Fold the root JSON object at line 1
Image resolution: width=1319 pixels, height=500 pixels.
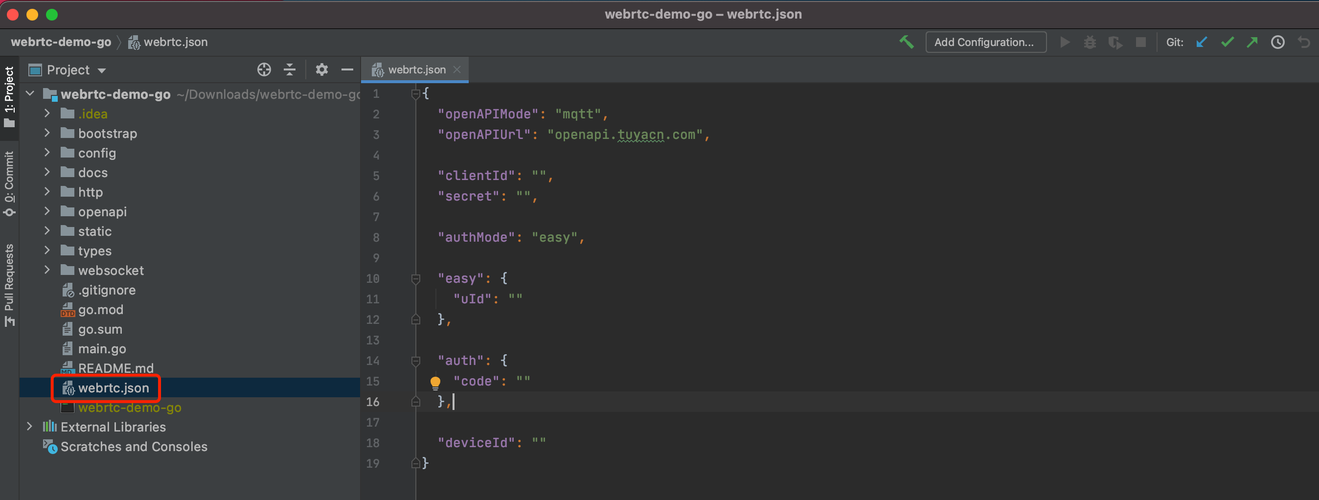coord(416,93)
